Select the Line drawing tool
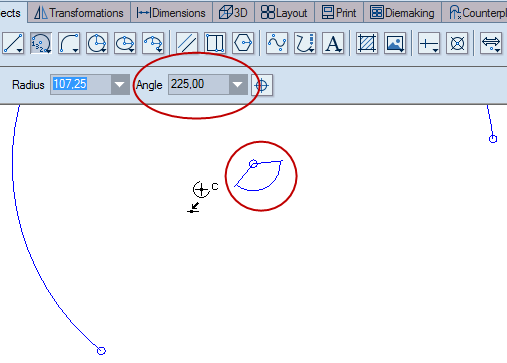Image resolution: width=507 pixels, height=363 pixels. pos(13,43)
